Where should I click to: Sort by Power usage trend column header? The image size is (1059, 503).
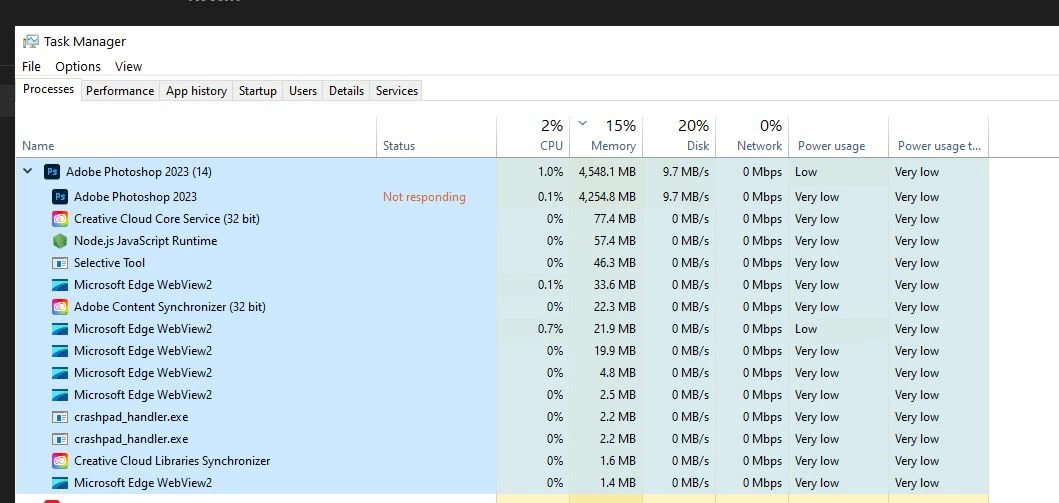click(938, 137)
